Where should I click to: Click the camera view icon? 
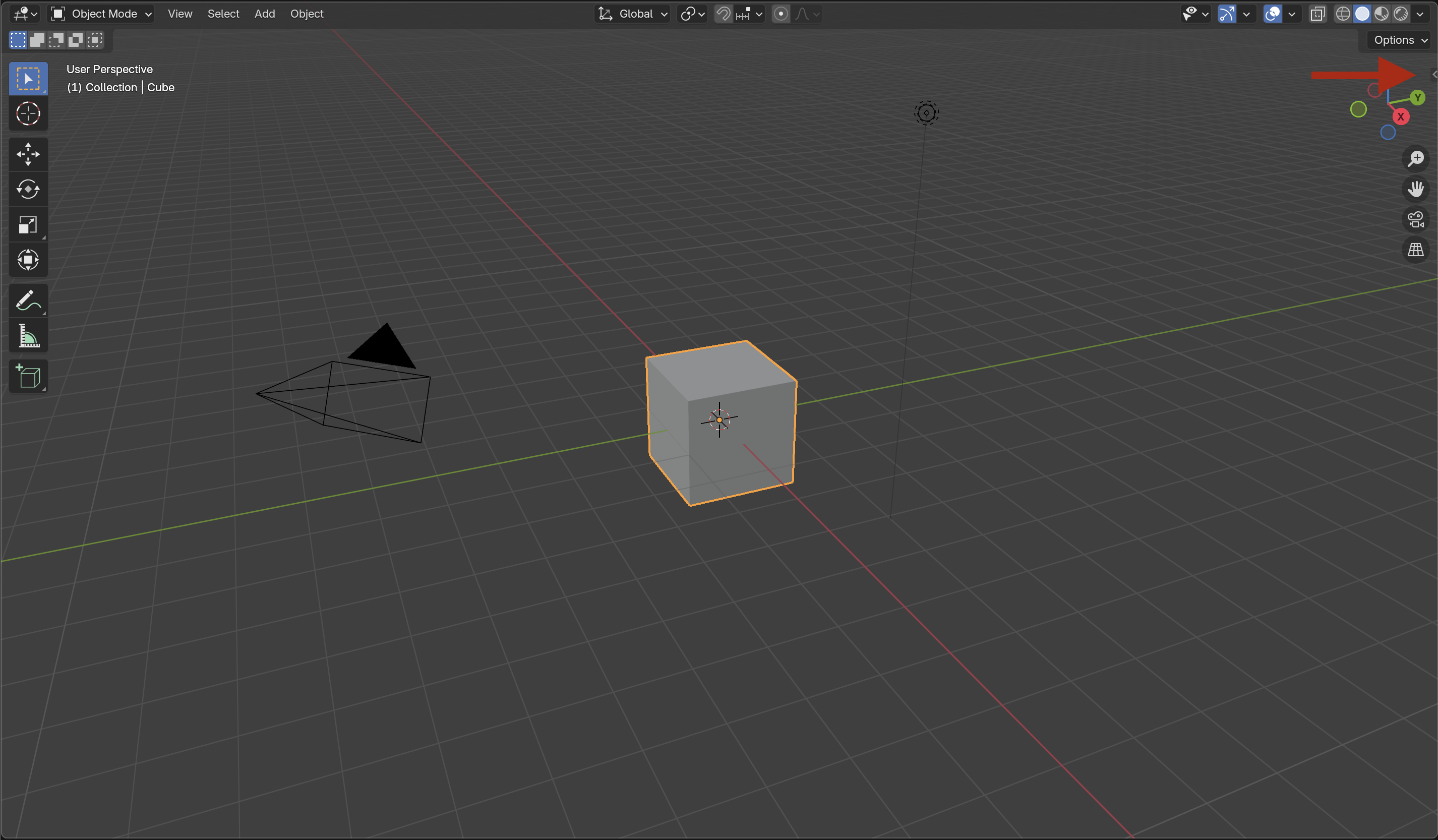click(1415, 219)
